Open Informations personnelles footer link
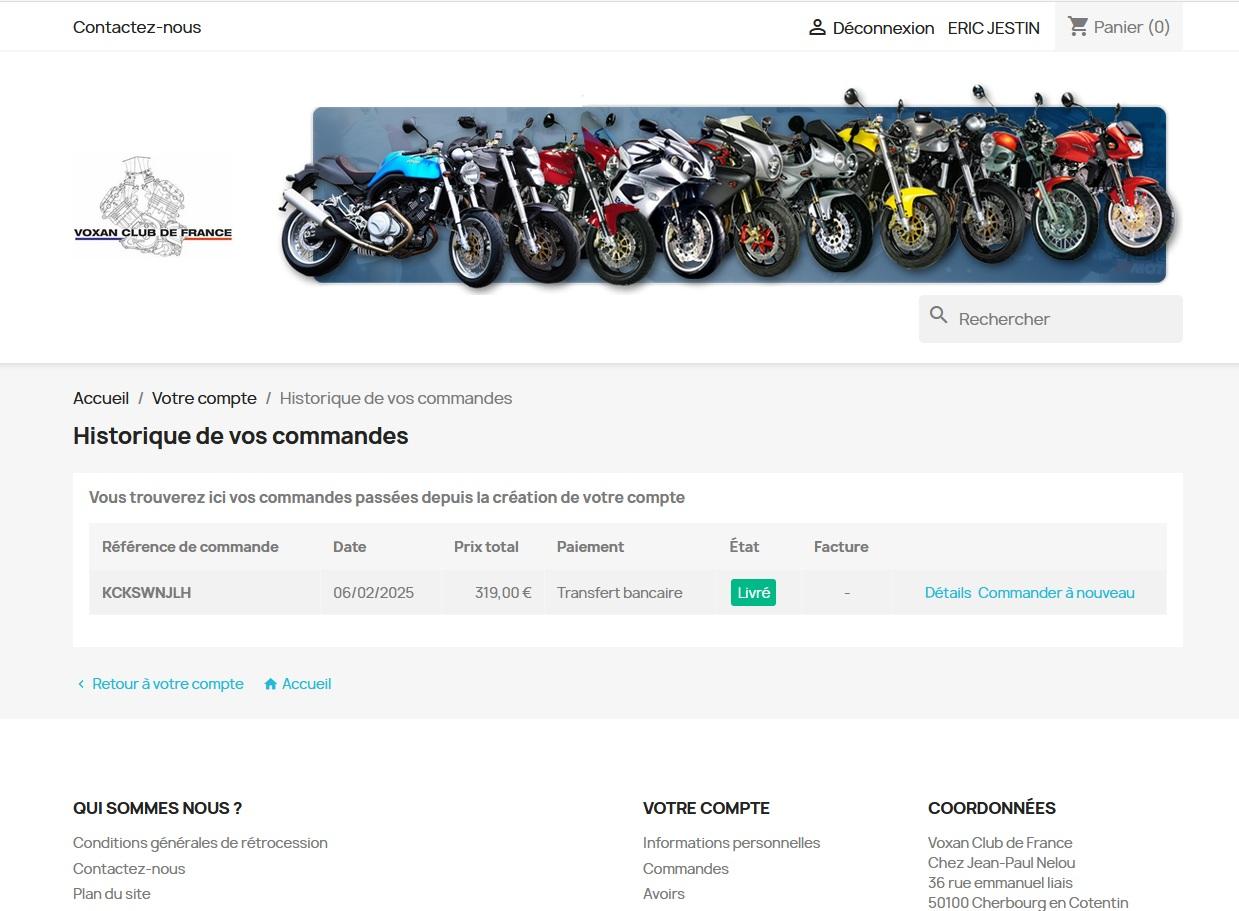This screenshot has height=911, width=1239. tap(731, 843)
